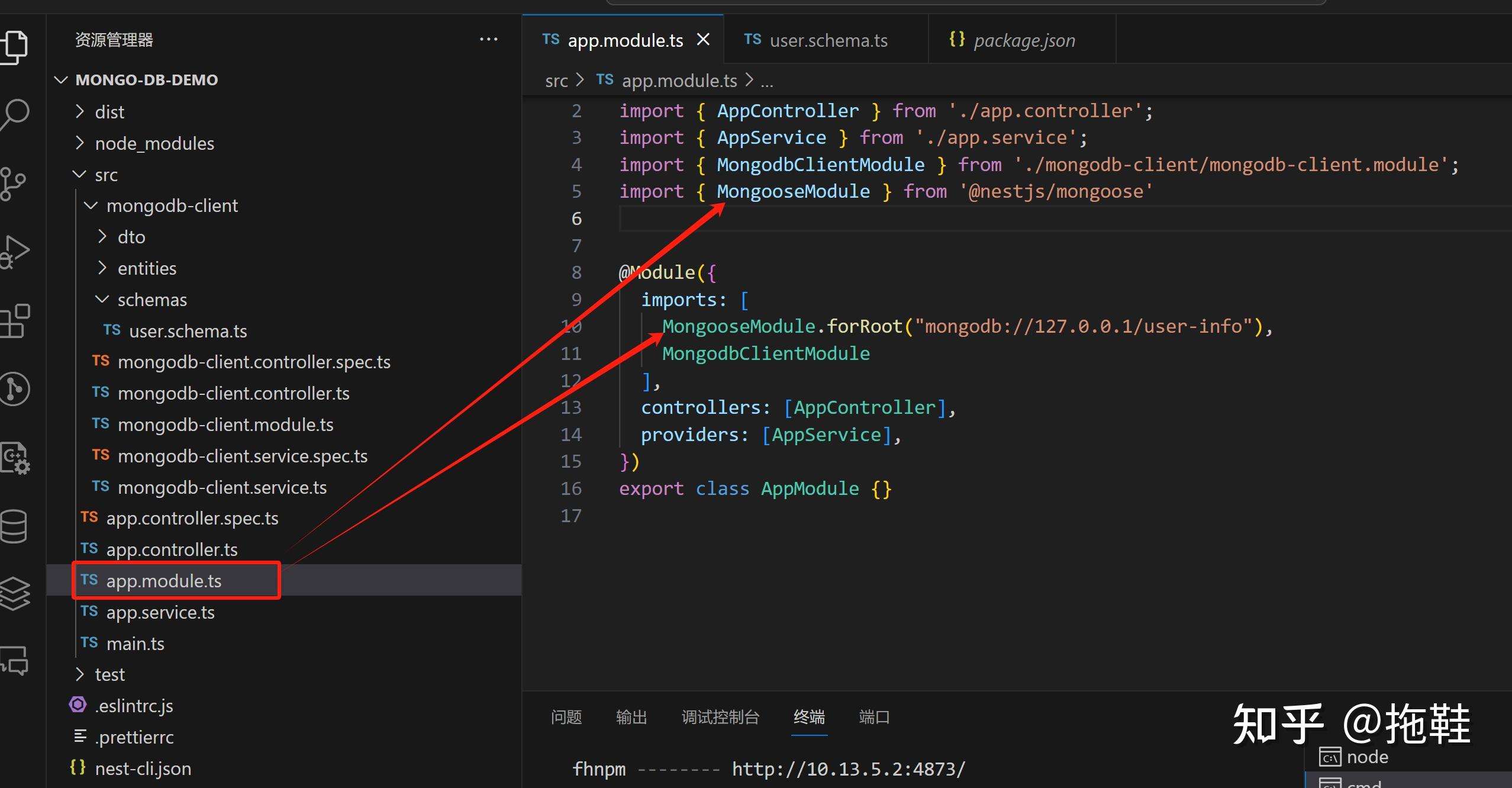The width and height of the screenshot is (1512, 788).
Task: Collapse the MONGO-DB-DEMO project root
Action: tap(146, 80)
